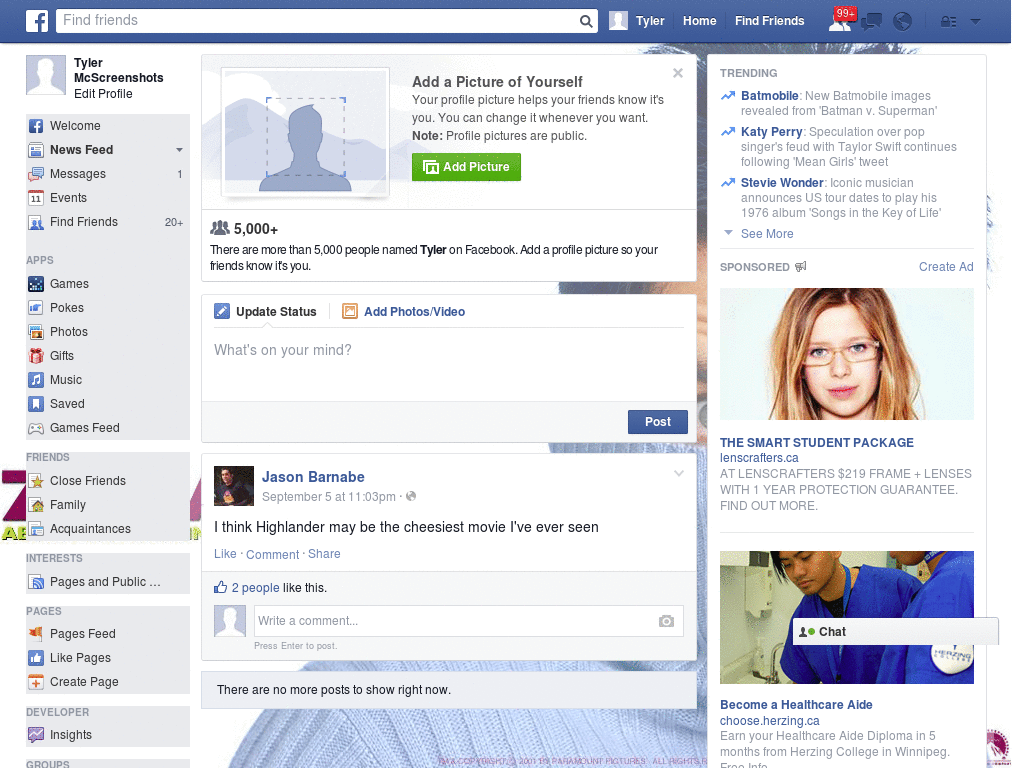Image resolution: width=1024 pixels, height=768 pixels.
Task: Click the Close Friends star icon
Action: click(x=36, y=481)
